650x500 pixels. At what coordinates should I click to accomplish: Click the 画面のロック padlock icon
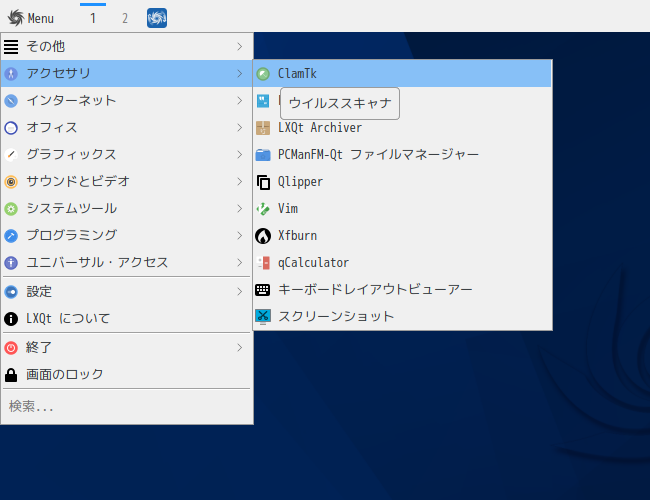11,375
